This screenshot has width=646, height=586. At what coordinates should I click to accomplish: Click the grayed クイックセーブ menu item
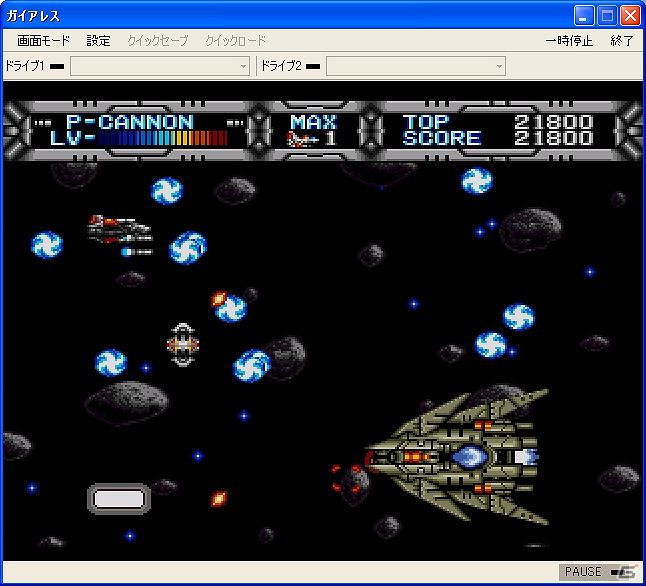coord(157,40)
